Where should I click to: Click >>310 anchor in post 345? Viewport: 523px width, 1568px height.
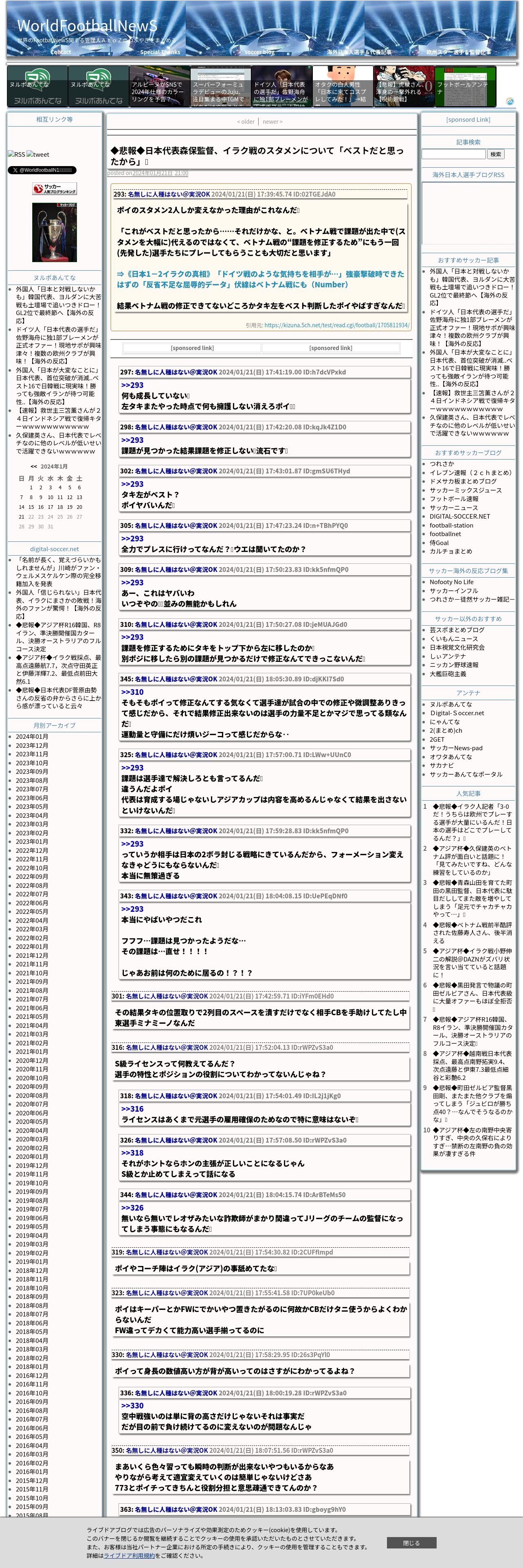[x=132, y=692]
